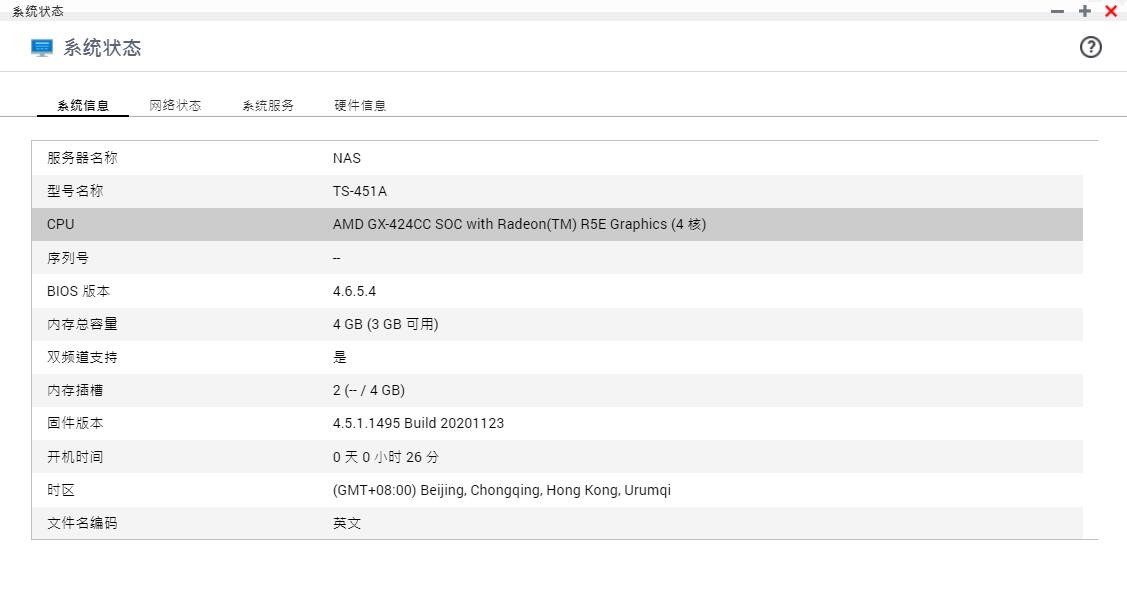
Task: Open the 网络状态 tab
Action: tap(175, 105)
